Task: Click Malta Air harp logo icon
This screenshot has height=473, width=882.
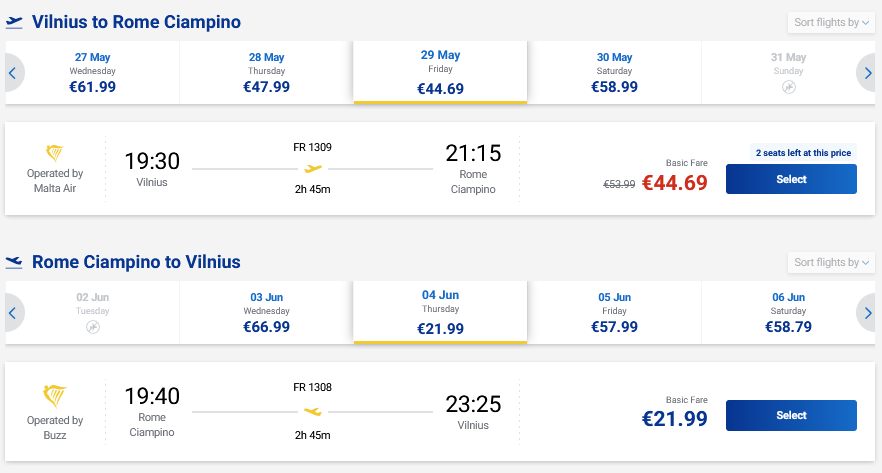Action: [55, 153]
